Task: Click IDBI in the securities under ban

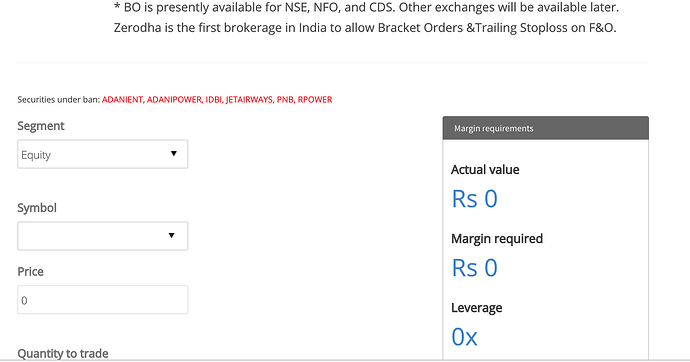Action: (x=213, y=100)
